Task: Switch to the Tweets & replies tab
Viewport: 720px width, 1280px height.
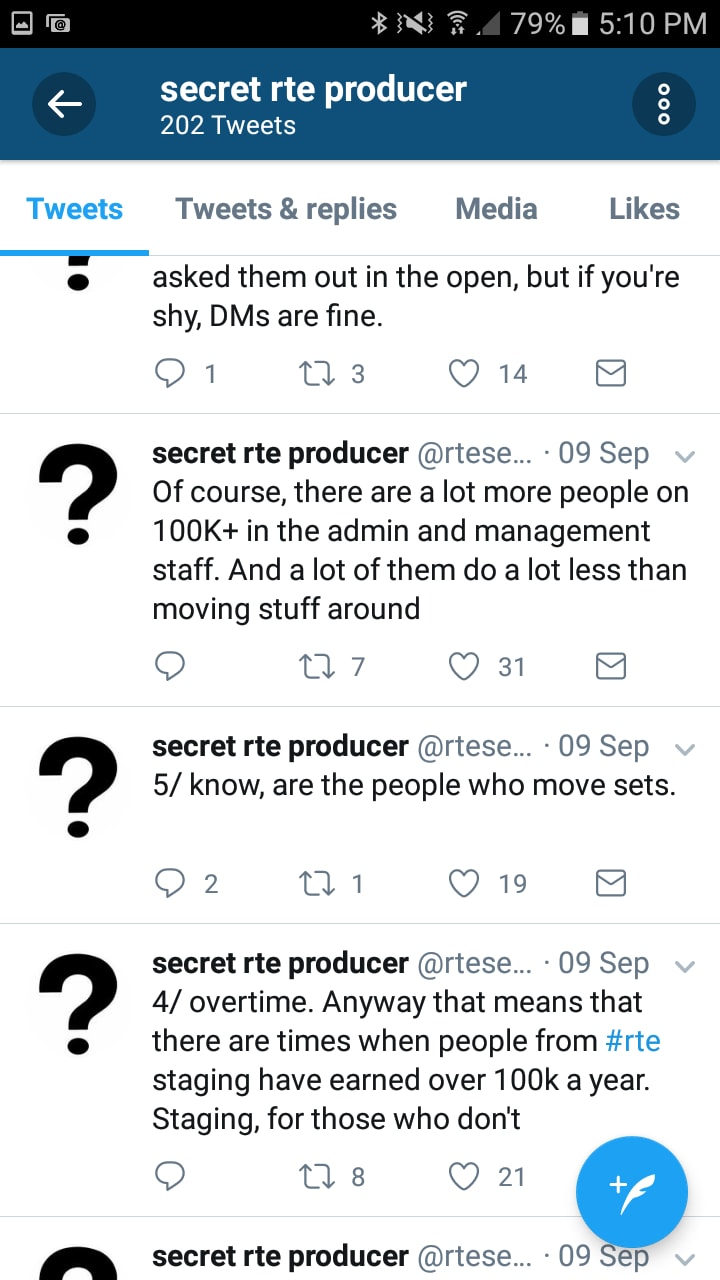Action: tap(286, 209)
